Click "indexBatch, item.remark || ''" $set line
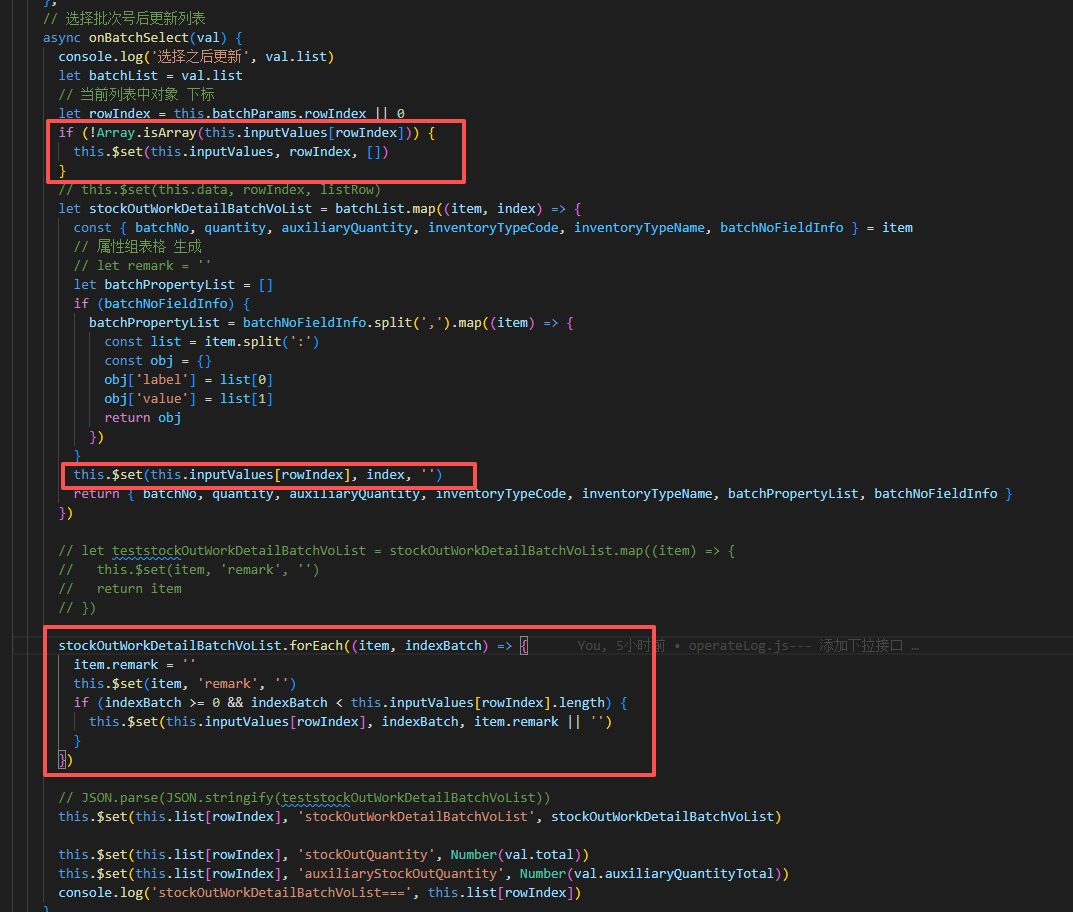The image size is (1073, 912). pos(350,722)
